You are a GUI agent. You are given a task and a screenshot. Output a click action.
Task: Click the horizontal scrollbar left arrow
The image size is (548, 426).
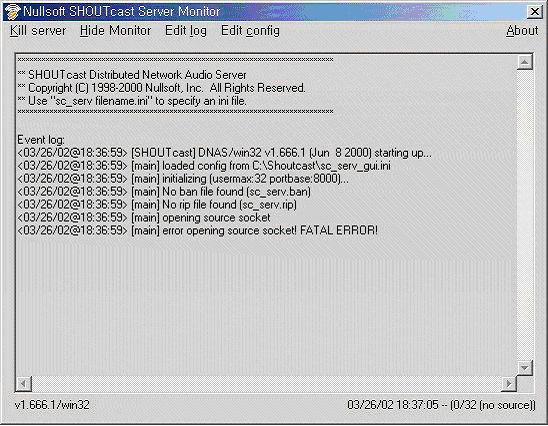pyautogui.click(x=24, y=383)
